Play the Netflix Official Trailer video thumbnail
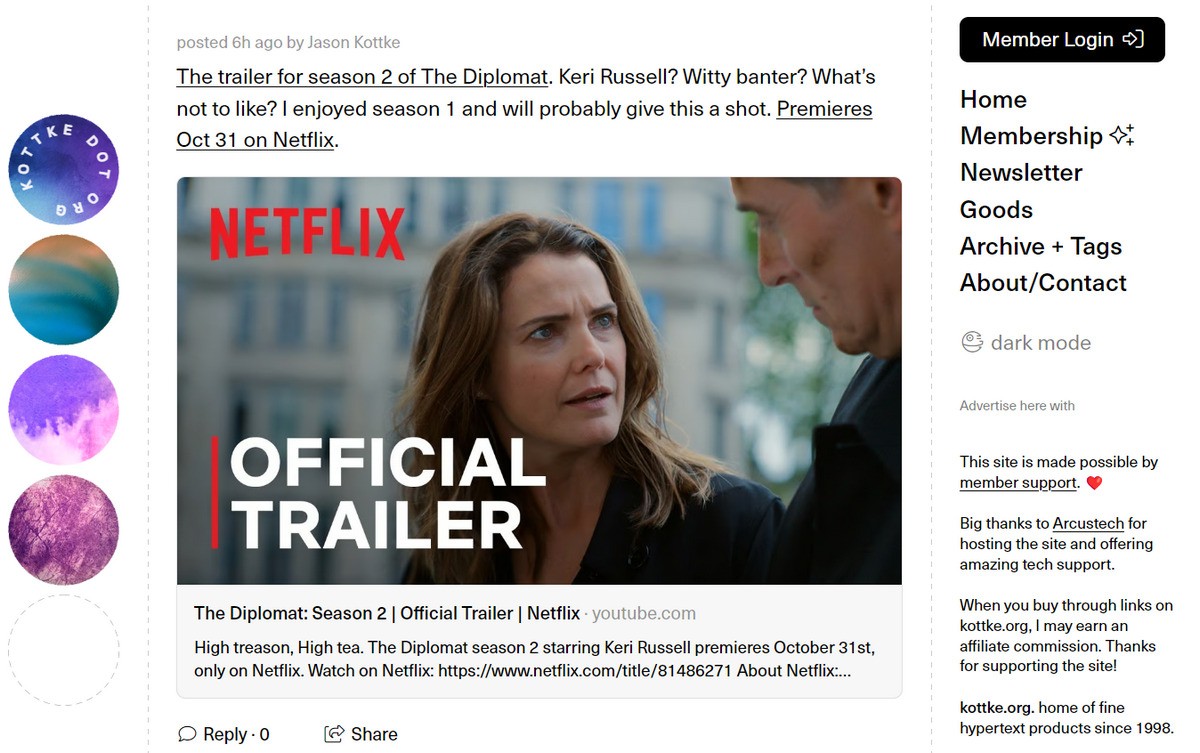 pyautogui.click(x=539, y=381)
